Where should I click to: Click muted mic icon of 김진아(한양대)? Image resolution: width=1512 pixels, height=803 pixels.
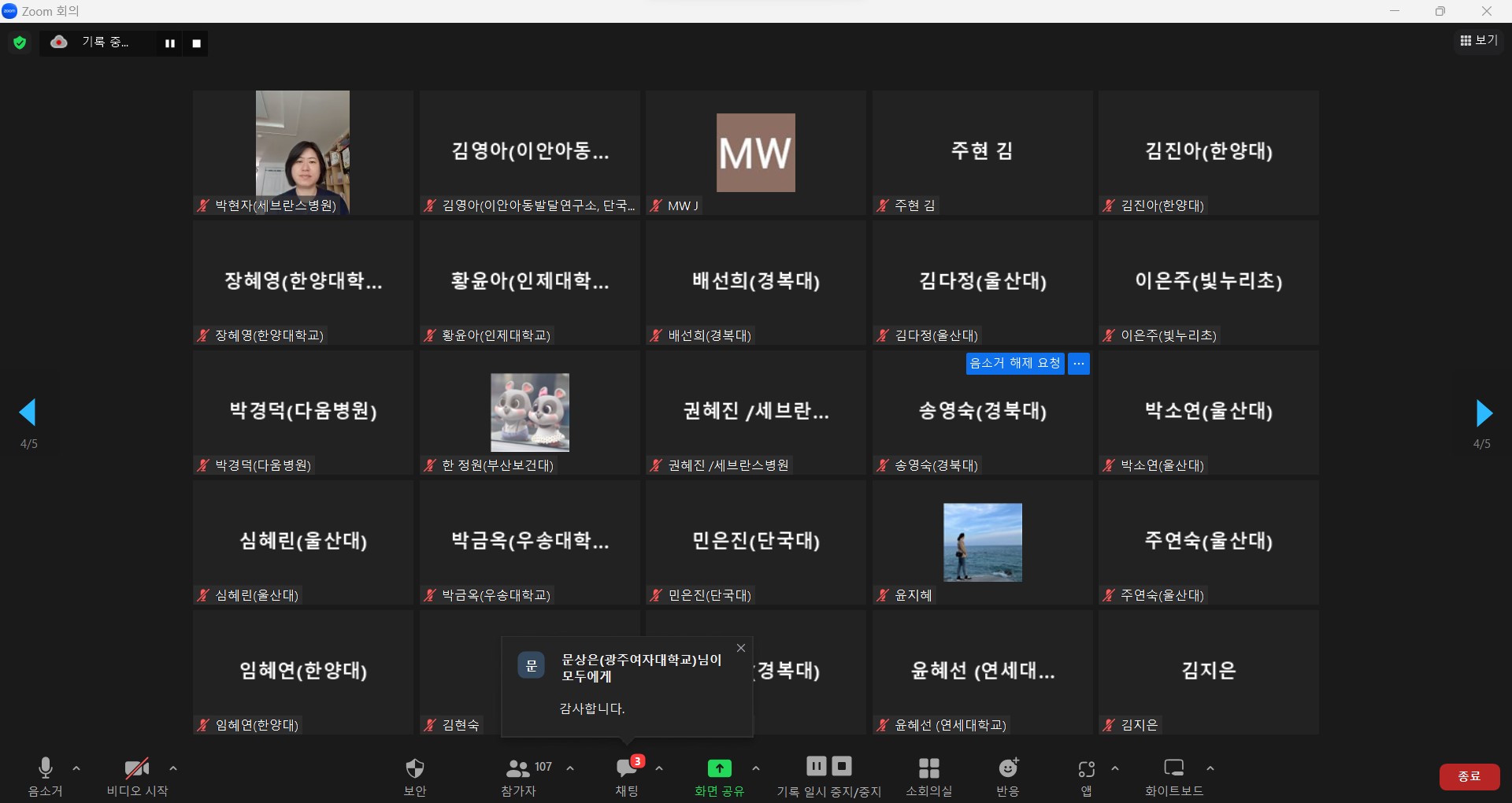(1109, 205)
